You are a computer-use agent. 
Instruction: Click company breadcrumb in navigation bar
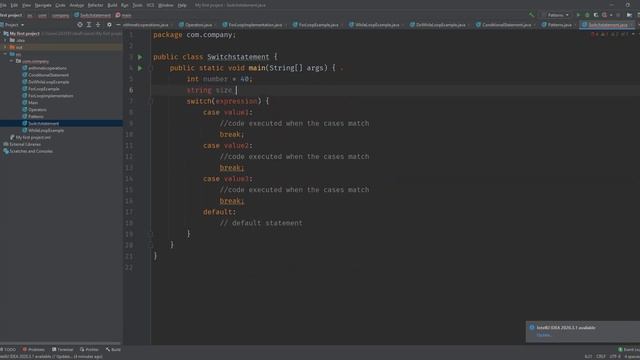[60, 16]
